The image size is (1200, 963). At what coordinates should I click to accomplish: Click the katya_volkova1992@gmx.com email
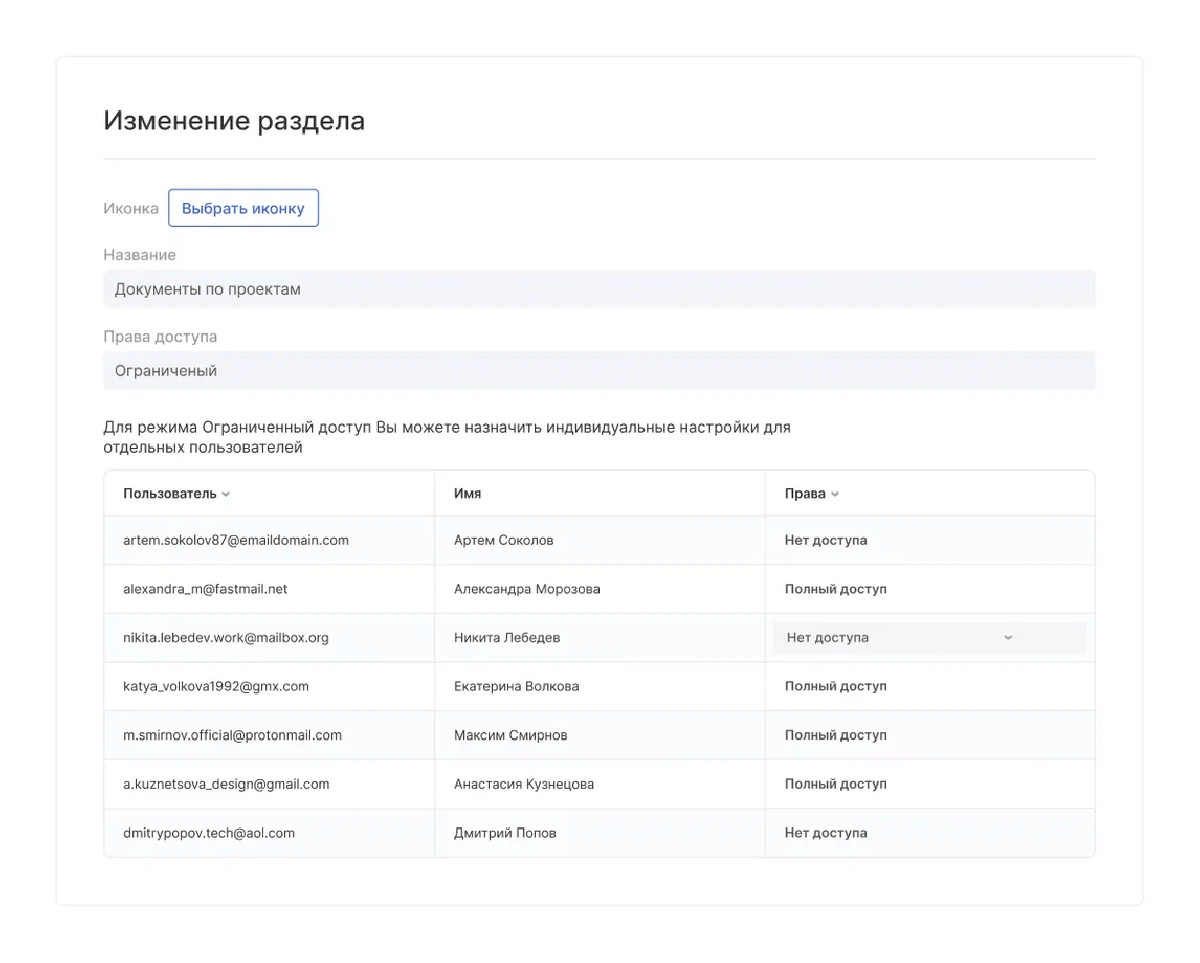(216, 686)
